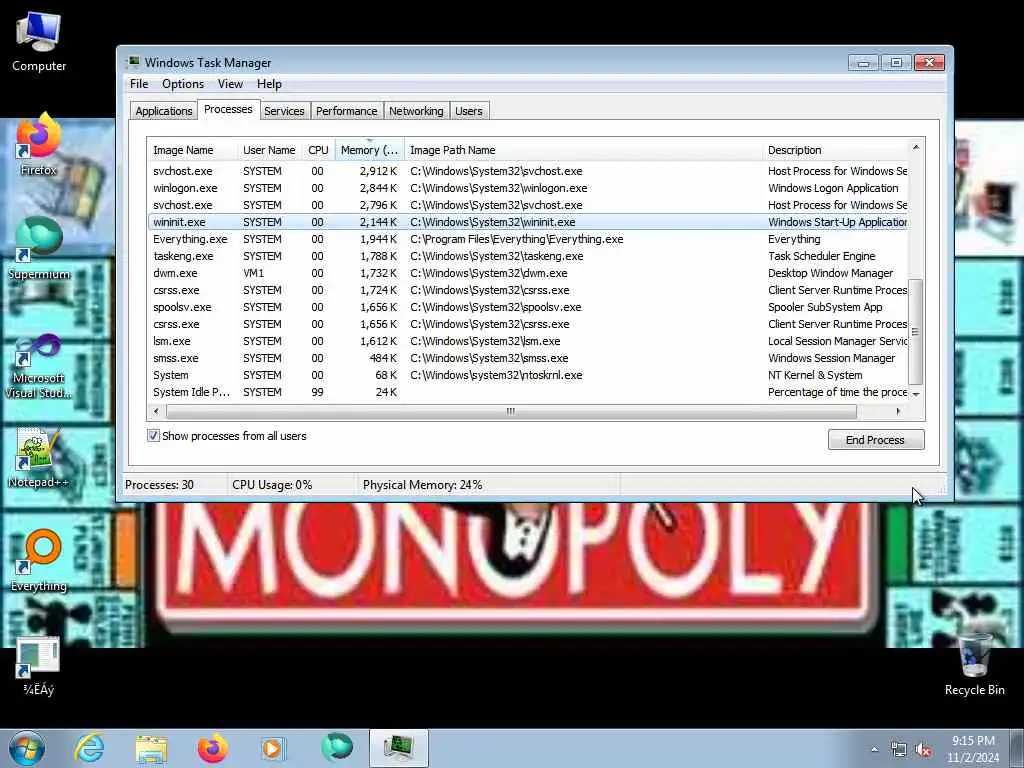Click the Task Manager taskbar button
Viewport: 1024px width, 768px height.
click(x=398, y=748)
